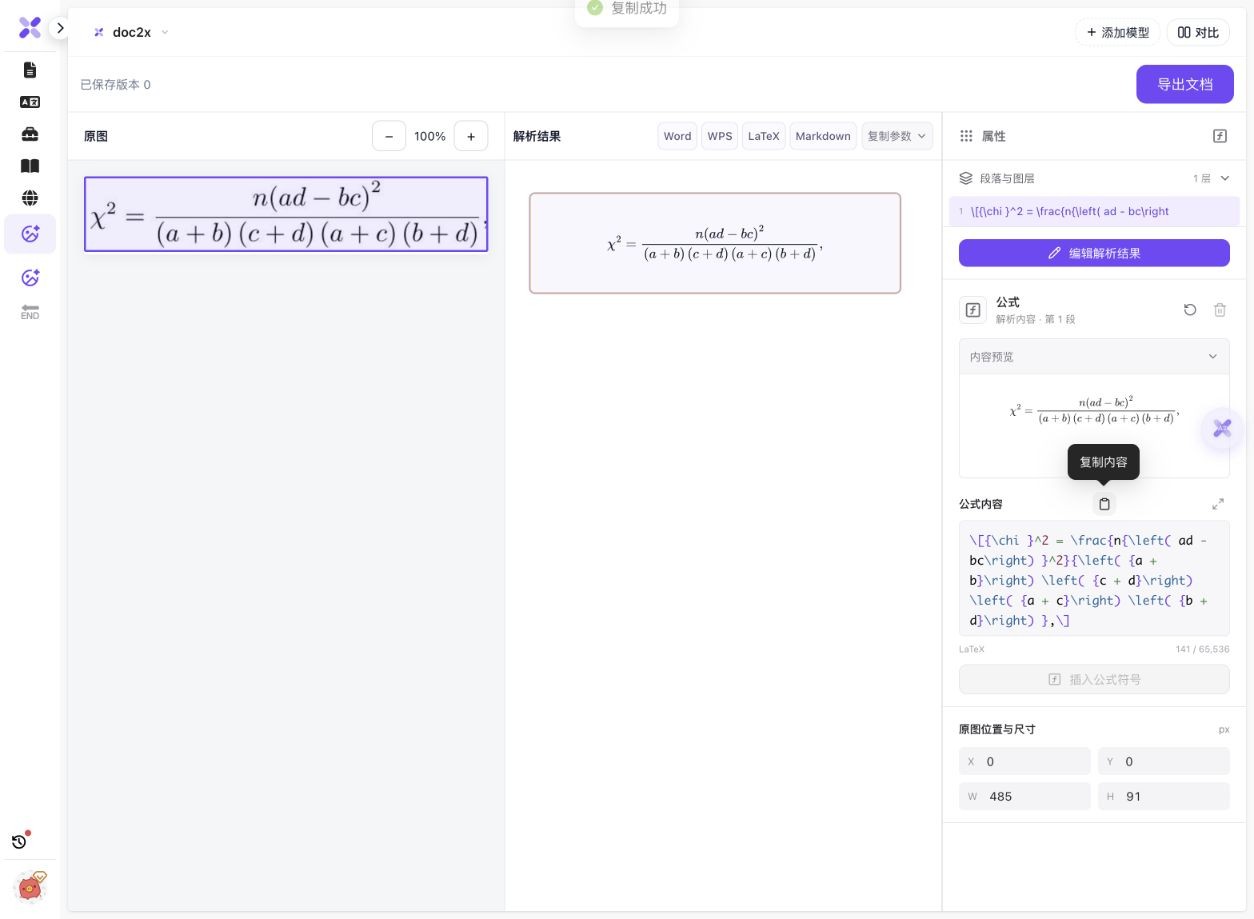
Task: Click the 导出文档 export button
Action: (x=1185, y=84)
